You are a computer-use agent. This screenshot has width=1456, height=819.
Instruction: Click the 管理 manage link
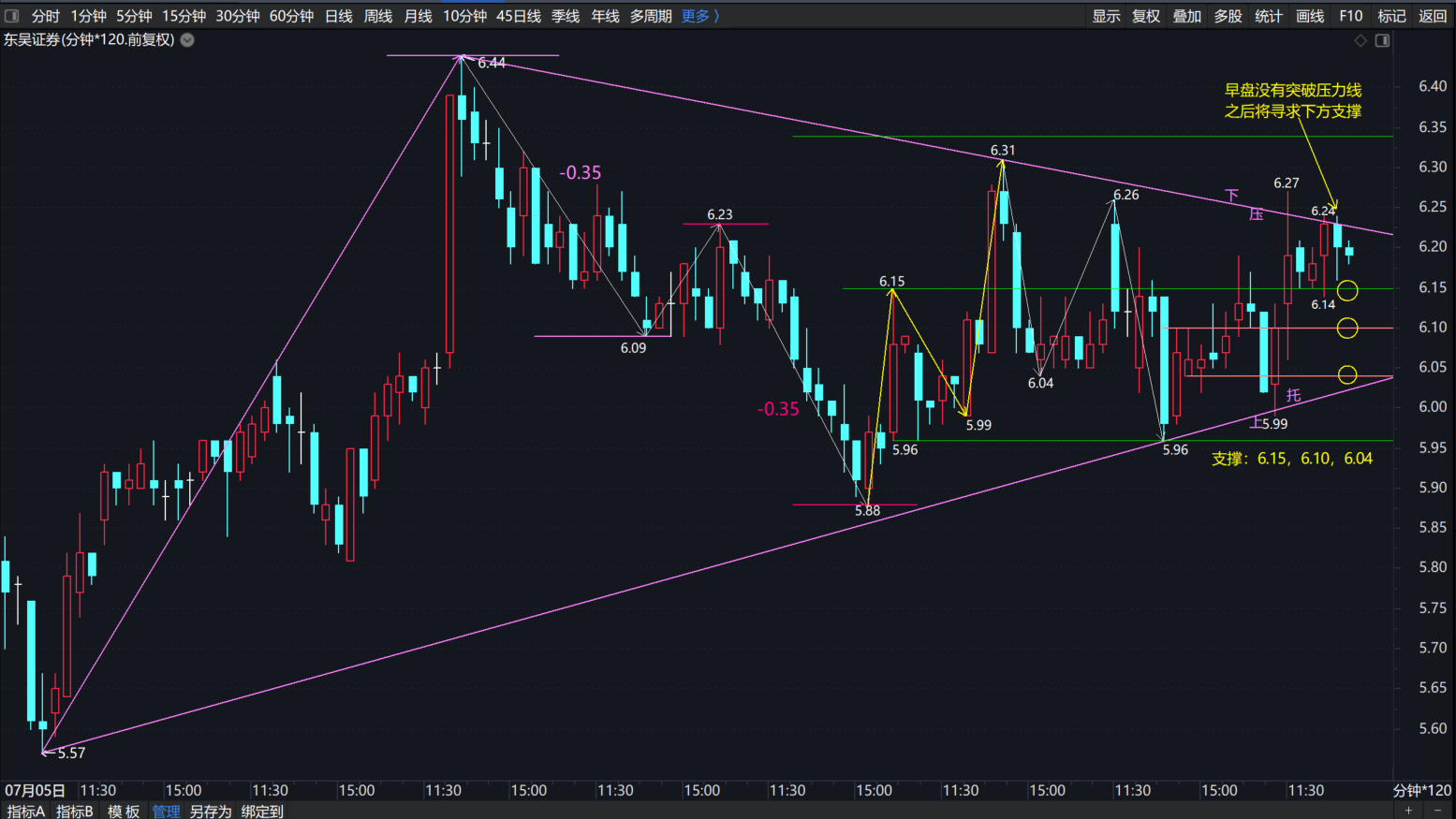(166, 811)
